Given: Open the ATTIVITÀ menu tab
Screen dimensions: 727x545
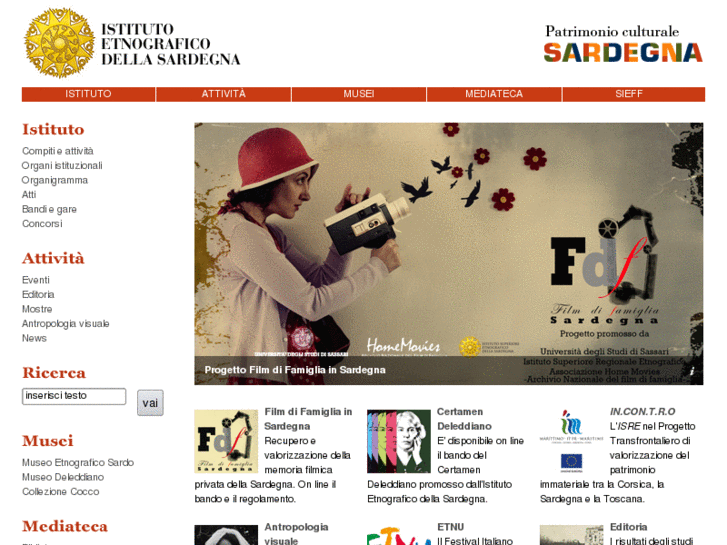Looking at the screenshot, I should [x=223, y=94].
